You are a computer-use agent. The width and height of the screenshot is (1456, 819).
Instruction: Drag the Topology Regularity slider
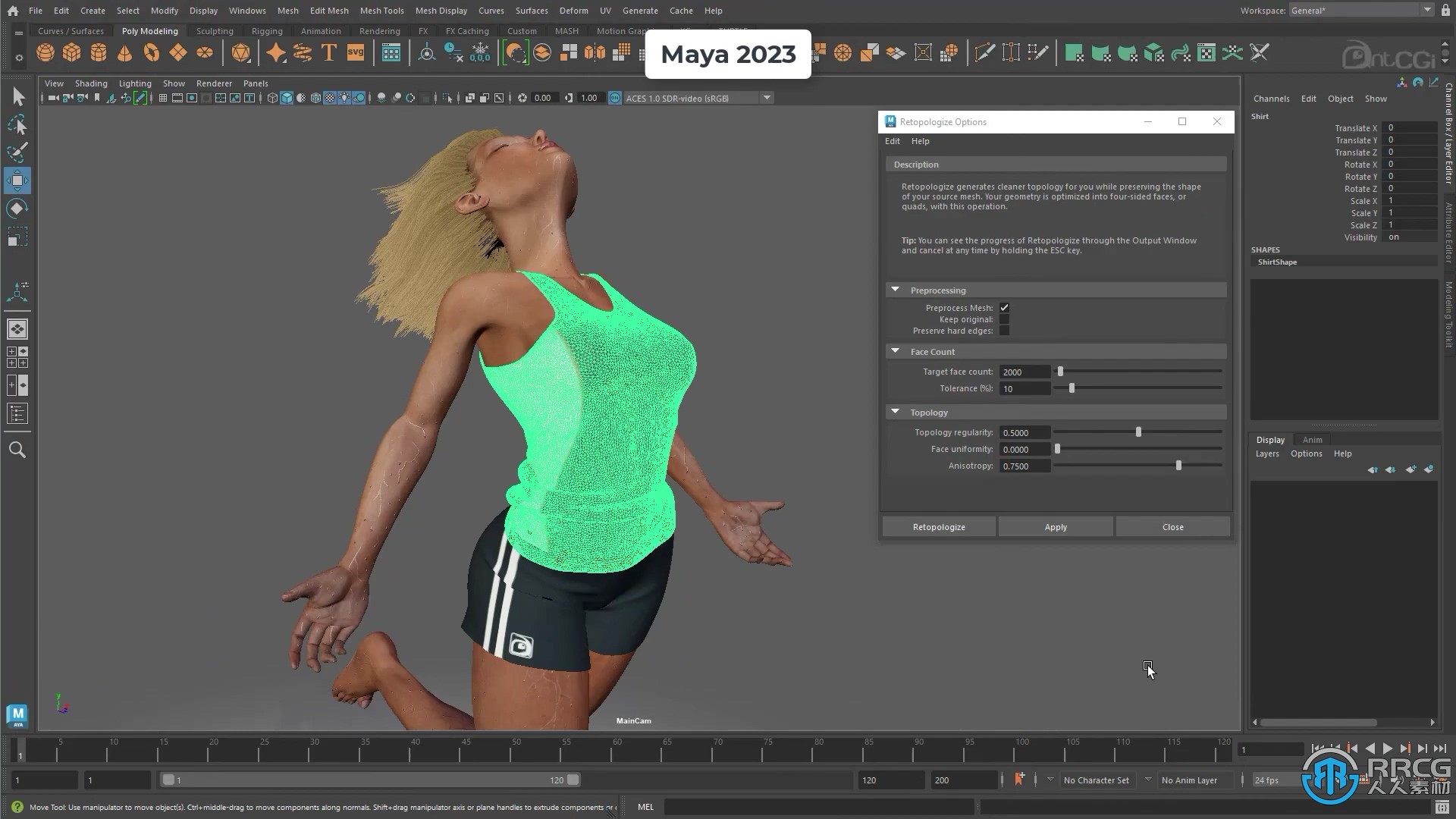point(1138,432)
